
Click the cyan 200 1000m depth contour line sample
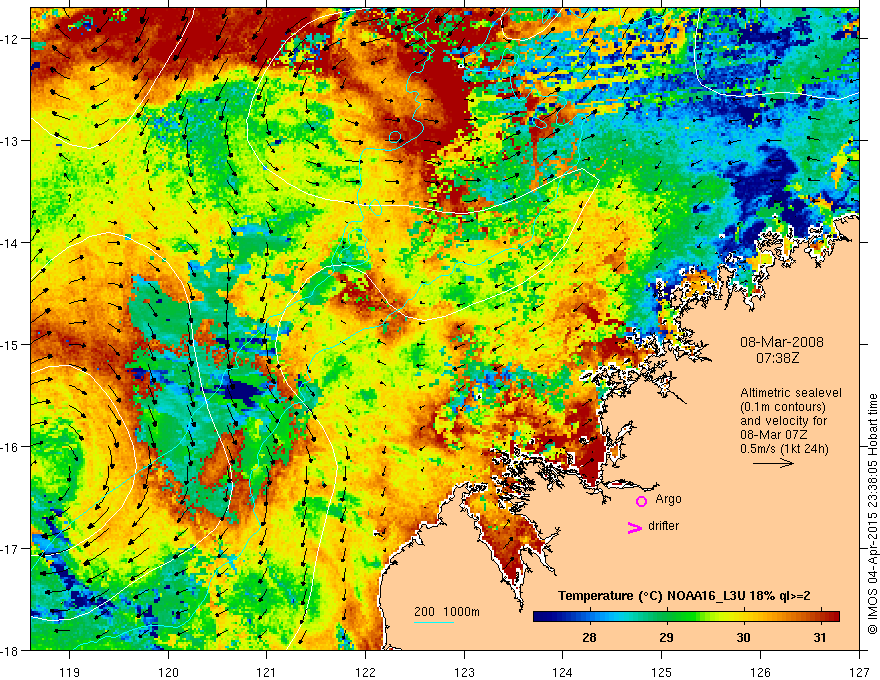[x=434, y=622]
